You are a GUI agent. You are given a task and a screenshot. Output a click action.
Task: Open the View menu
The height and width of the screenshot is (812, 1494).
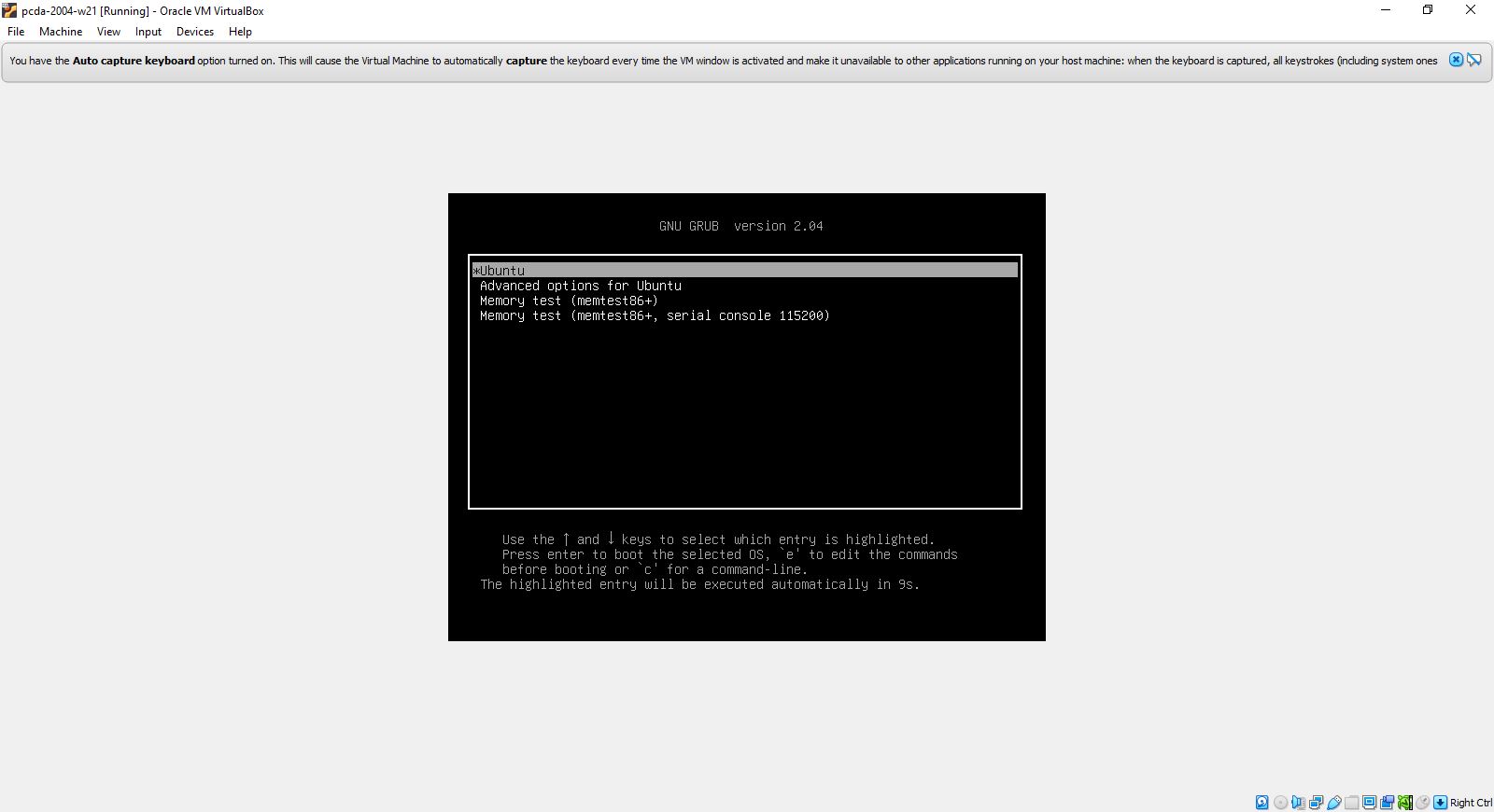click(x=108, y=32)
